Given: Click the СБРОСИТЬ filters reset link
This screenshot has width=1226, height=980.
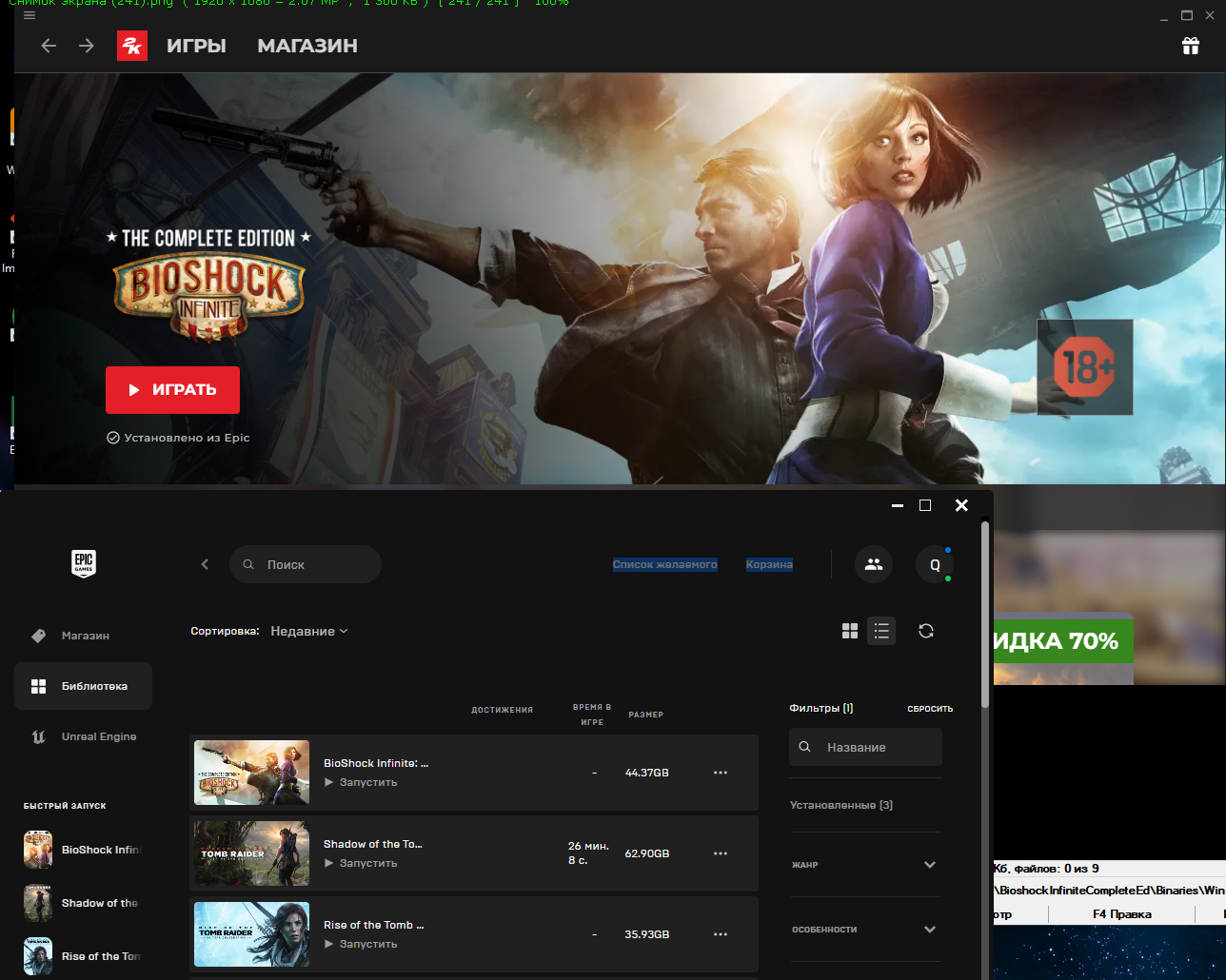Looking at the screenshot, I should [x=930, y=709].
